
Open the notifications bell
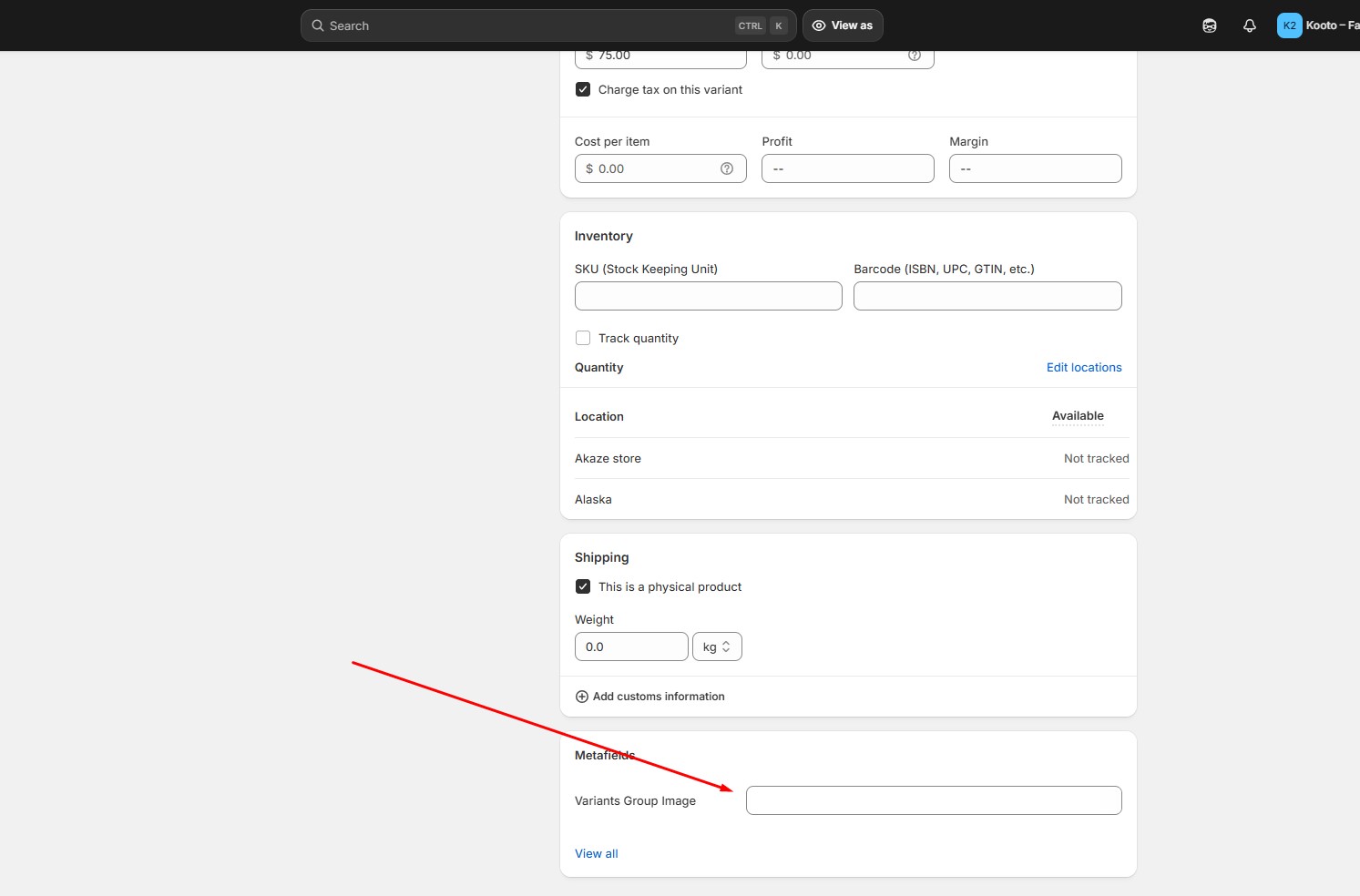pyautogui.click(x=1249, y=25)
